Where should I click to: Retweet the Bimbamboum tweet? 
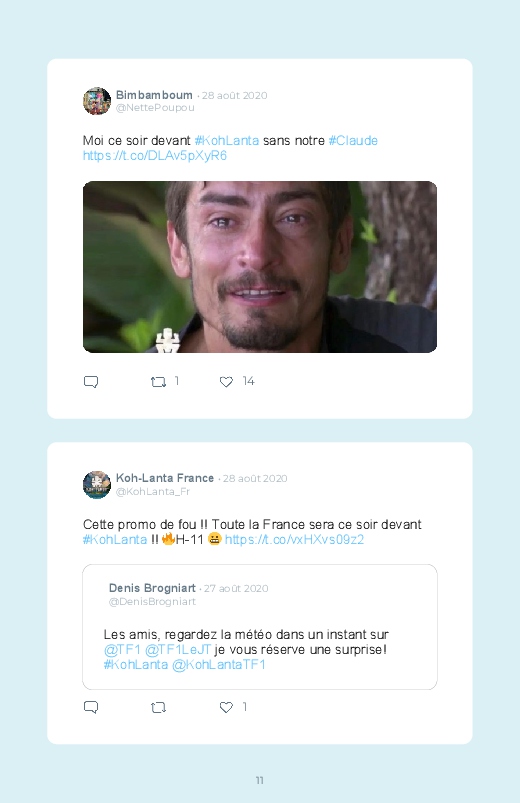(x=158, y=382)
